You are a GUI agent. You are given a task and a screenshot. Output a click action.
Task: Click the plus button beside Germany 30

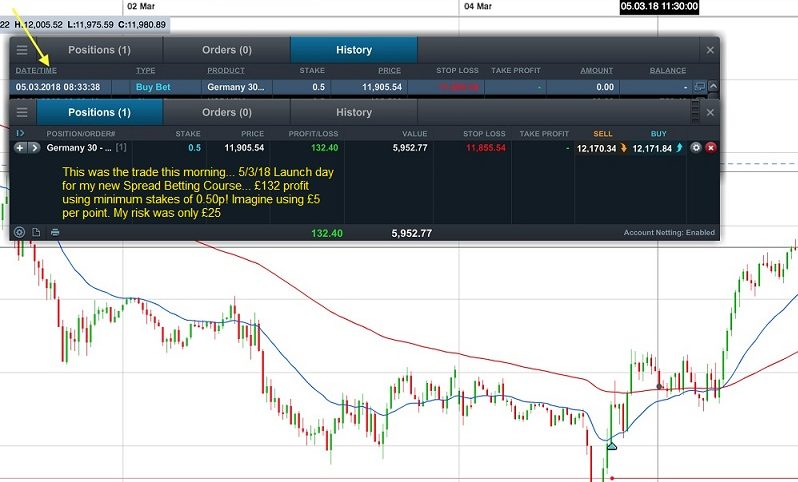pos(20,148)
